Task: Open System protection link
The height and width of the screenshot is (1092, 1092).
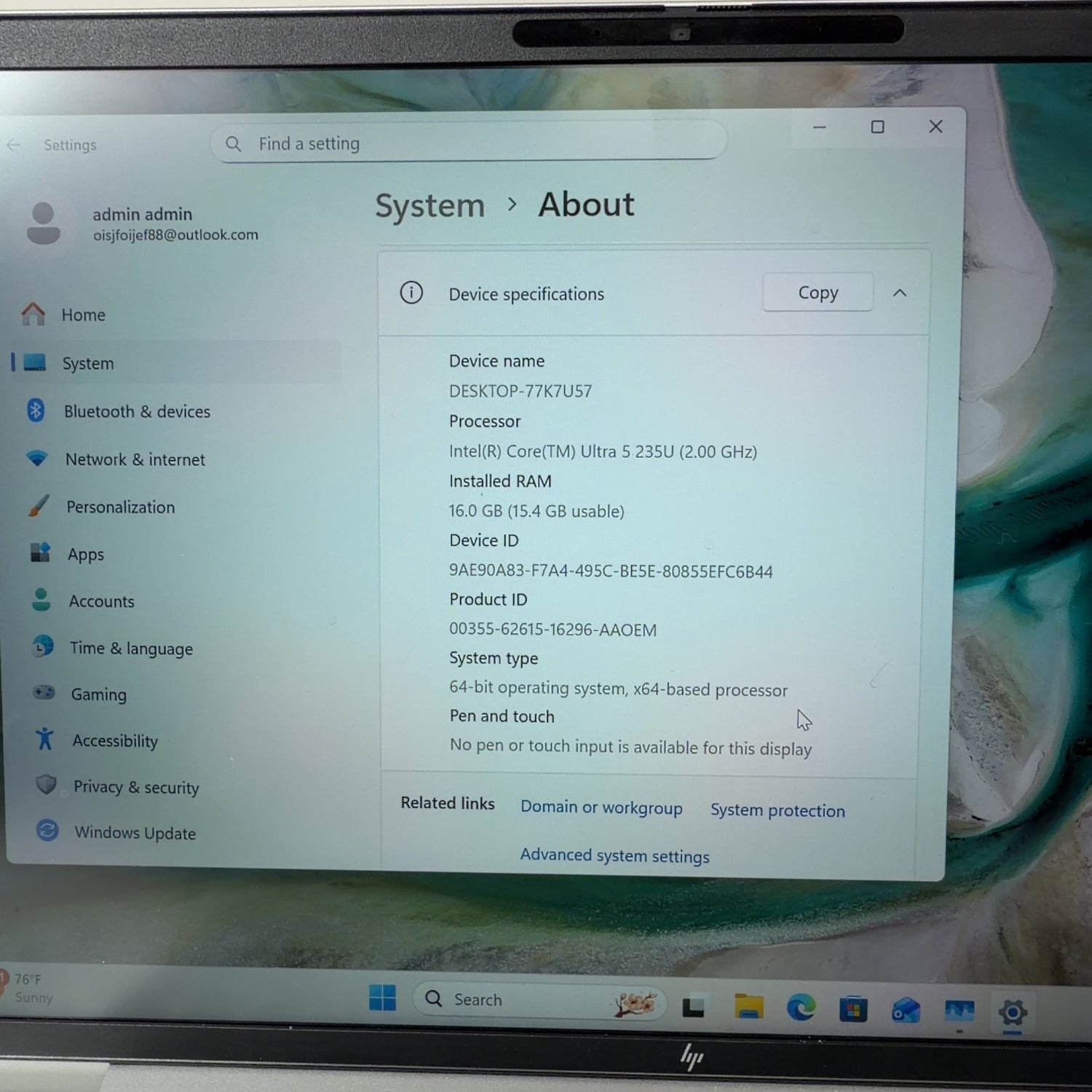Action: [x=778, y=810]
